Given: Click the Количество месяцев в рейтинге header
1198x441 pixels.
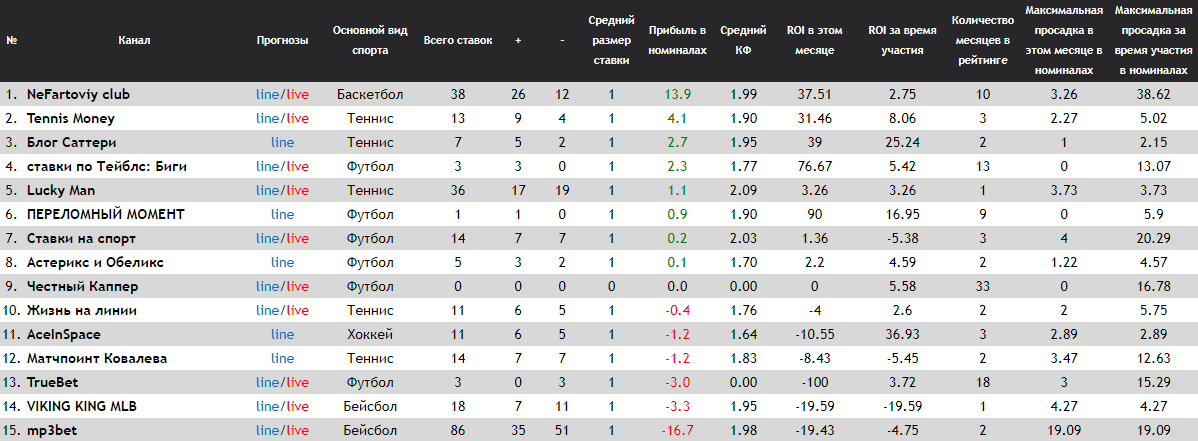Looking at the screenshot, I should 980,41.
